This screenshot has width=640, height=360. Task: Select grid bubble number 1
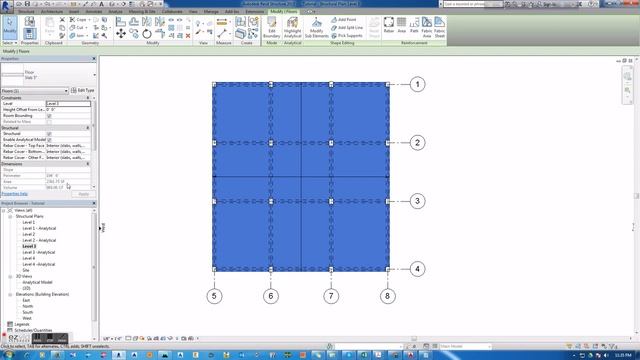pyautogui.click(x=417, y=84)
